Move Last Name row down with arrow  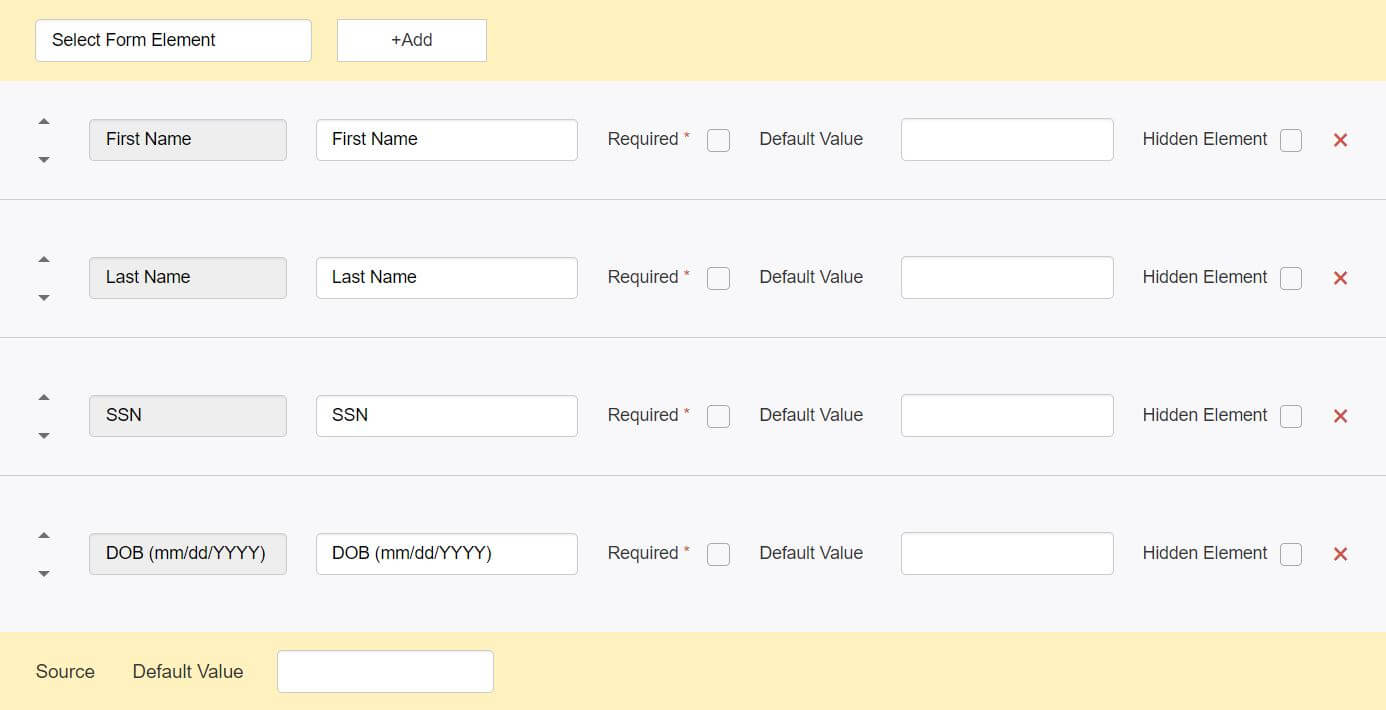pyautogui.click(x=44, y=297)
